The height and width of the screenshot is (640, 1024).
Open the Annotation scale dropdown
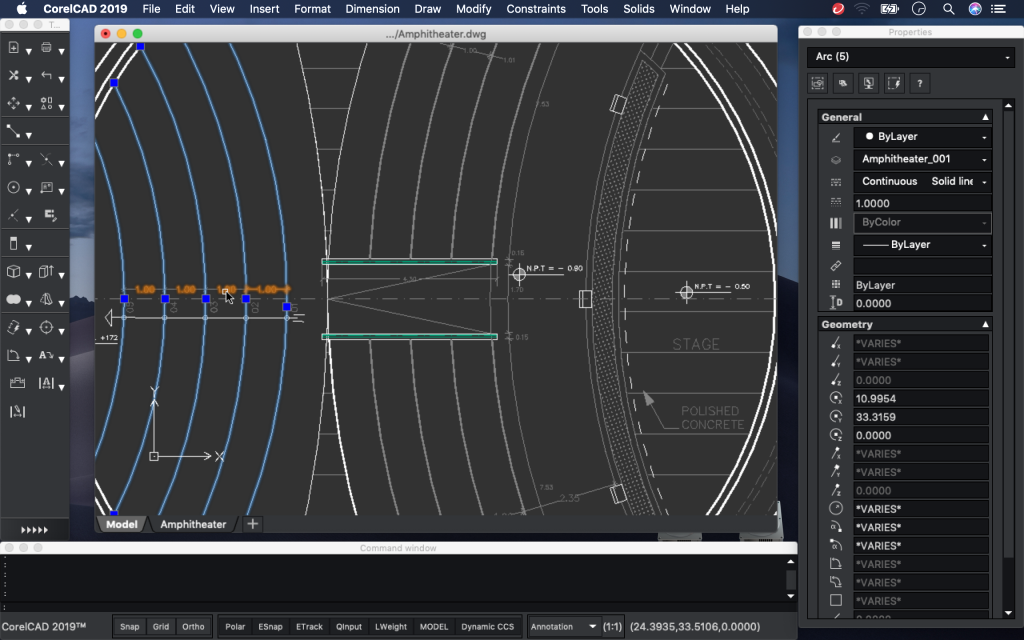click(564, 626)
